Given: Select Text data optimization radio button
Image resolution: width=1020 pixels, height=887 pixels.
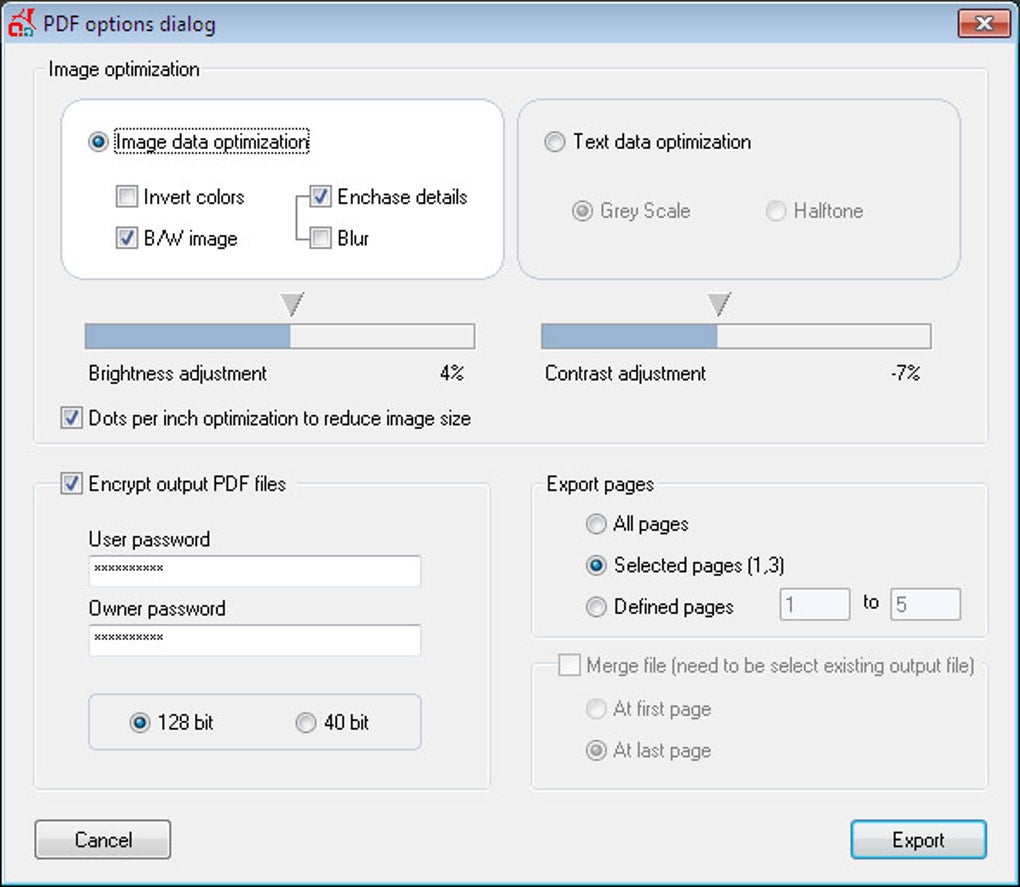Looking at the screenshot, I should tap(555, 142).
